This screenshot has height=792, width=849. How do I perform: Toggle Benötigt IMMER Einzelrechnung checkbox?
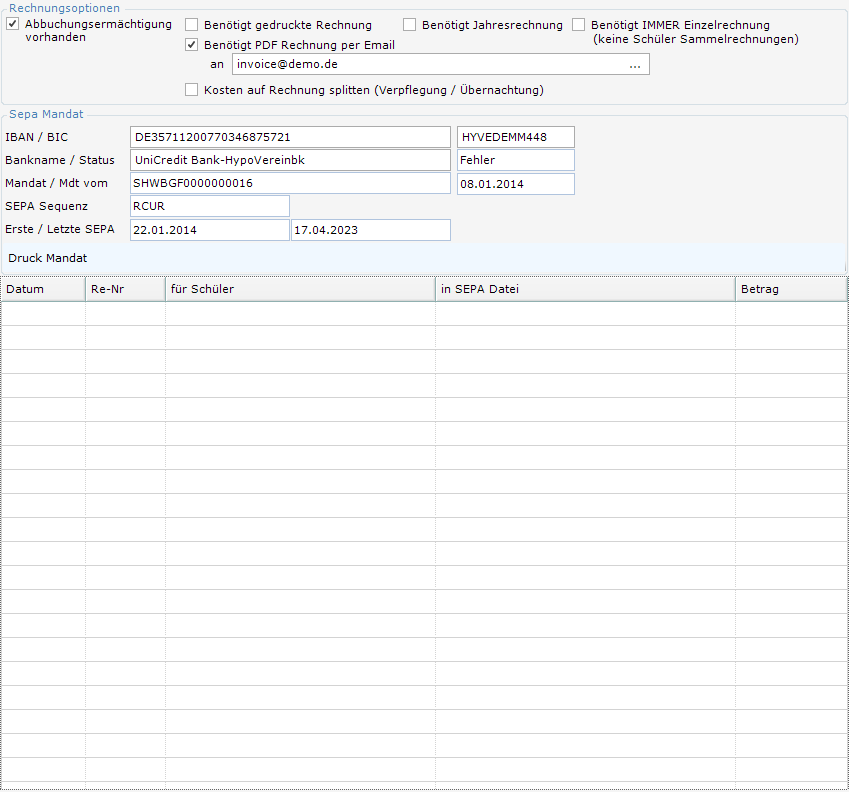[578, 25]
